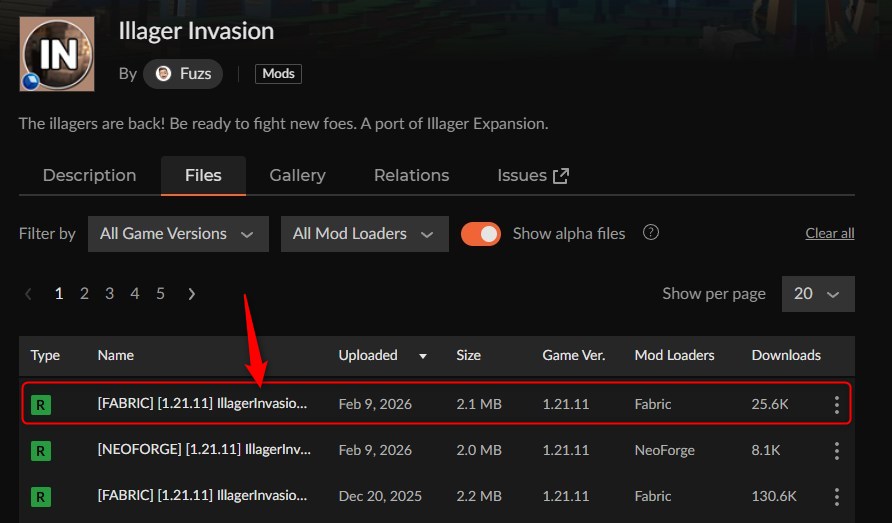Screen dimensions: 892x523
Task: Go to page 2
Action: coord(84,294)
